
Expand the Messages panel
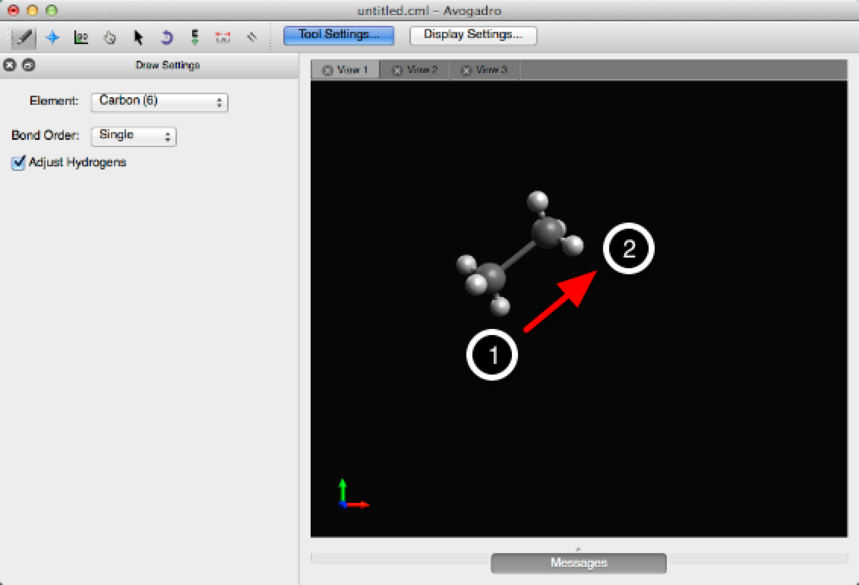coord(578,563)
